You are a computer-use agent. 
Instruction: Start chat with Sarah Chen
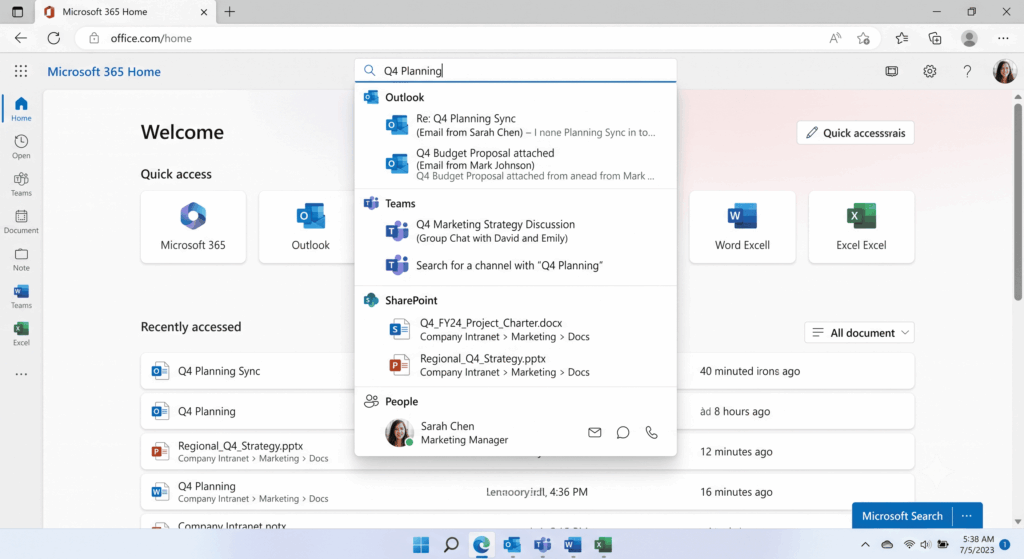(x=623, y=432)
